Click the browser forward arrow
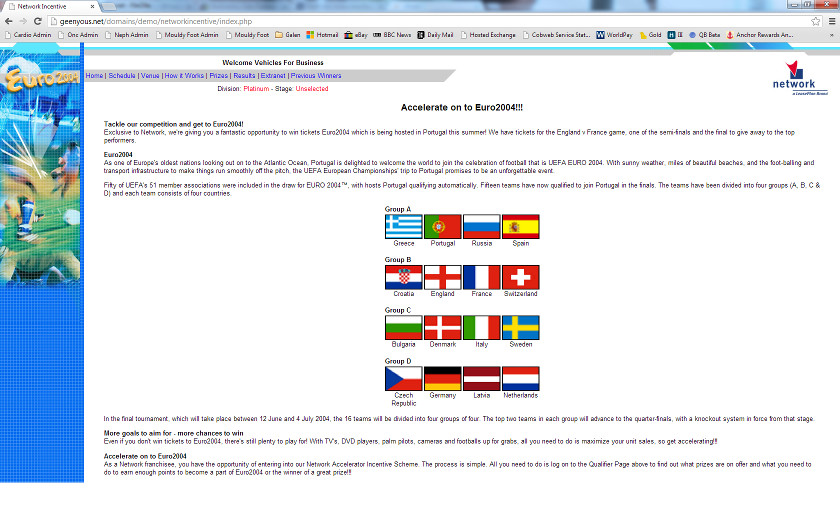Screen dimensions: 840x525 tap(22, 21)
